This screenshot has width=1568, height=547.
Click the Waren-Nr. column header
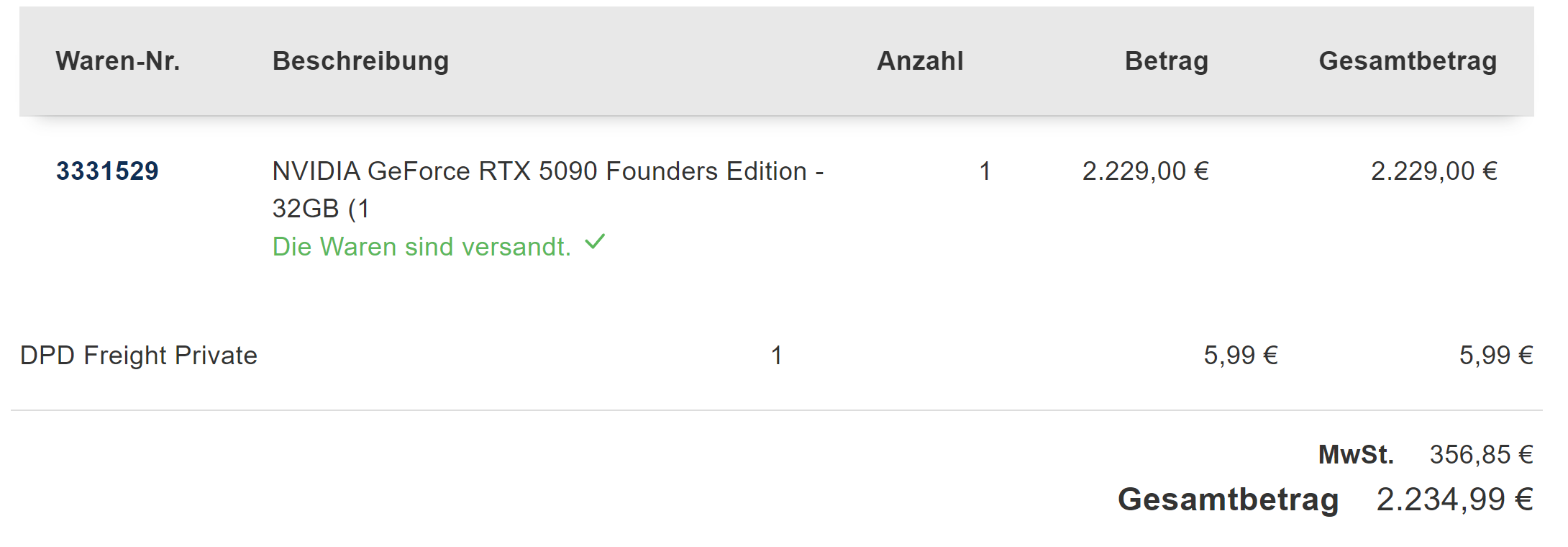pyautogui.click(x=118, y=61)
